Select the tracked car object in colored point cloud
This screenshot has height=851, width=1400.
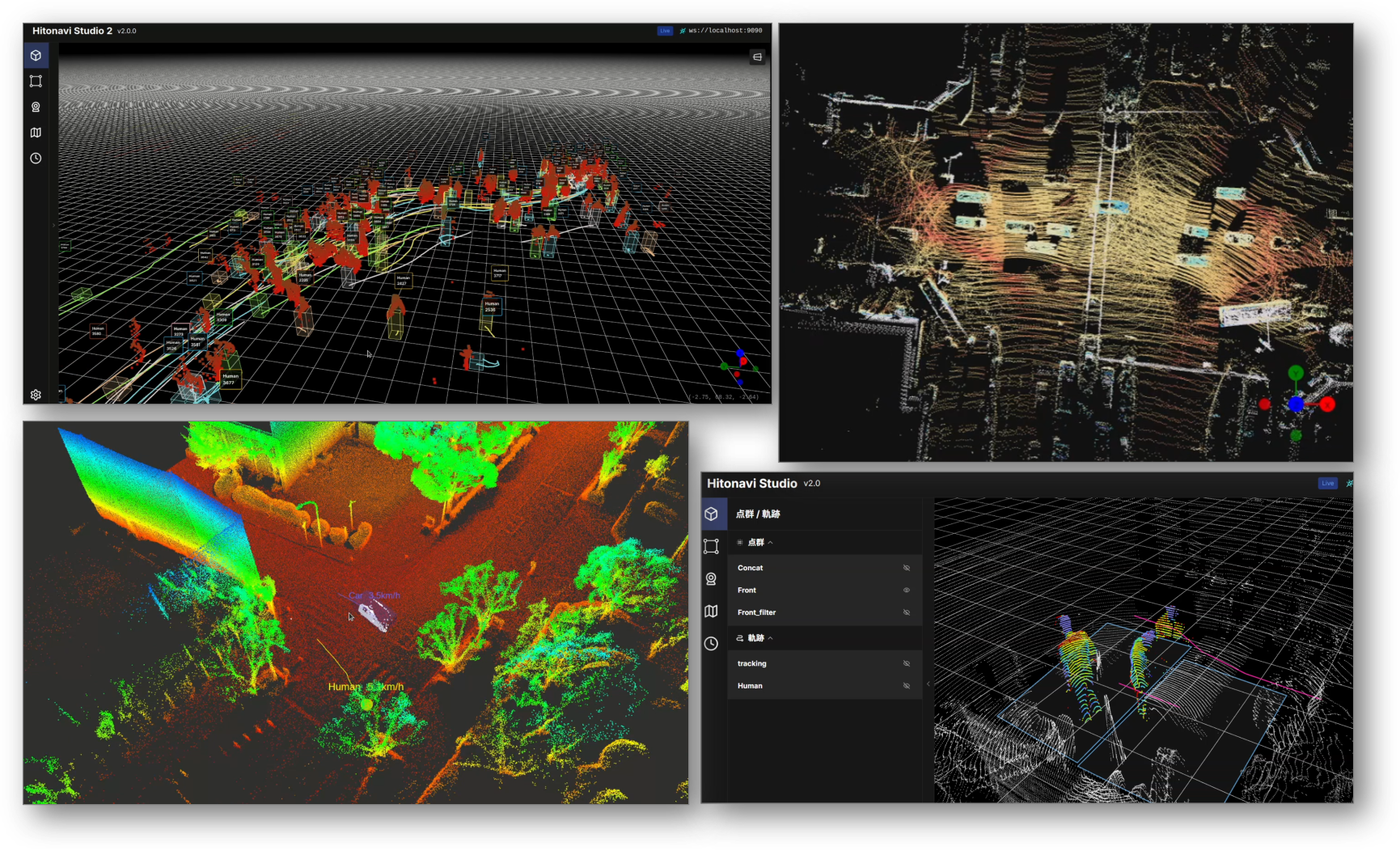click(x=375, y=614)
